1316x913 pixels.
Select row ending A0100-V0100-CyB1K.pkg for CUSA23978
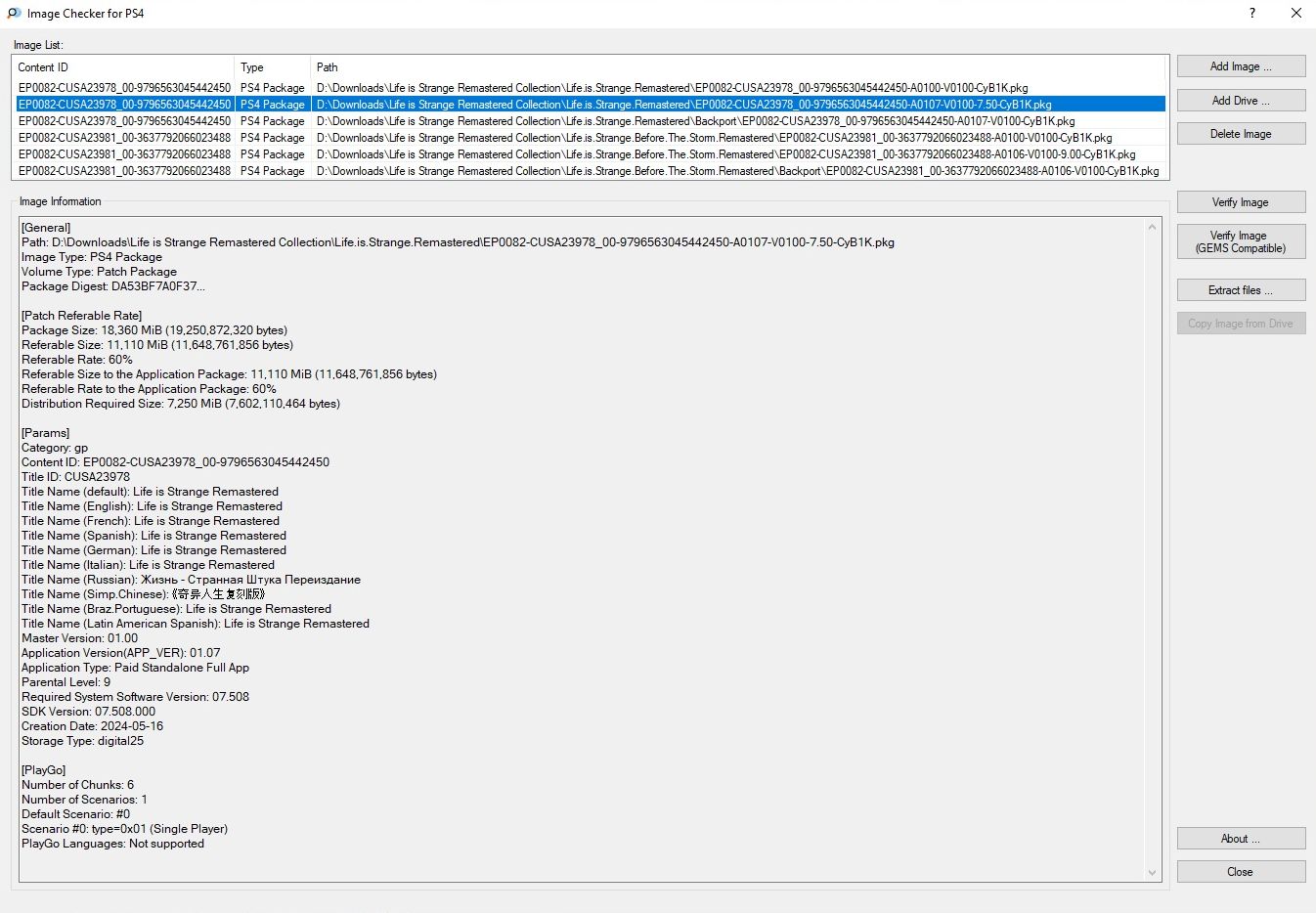click(590, 88)
